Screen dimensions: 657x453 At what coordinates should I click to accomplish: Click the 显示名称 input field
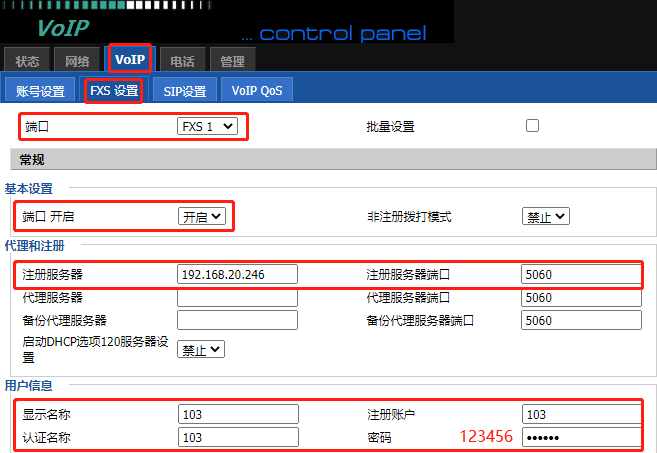(237, 414)
